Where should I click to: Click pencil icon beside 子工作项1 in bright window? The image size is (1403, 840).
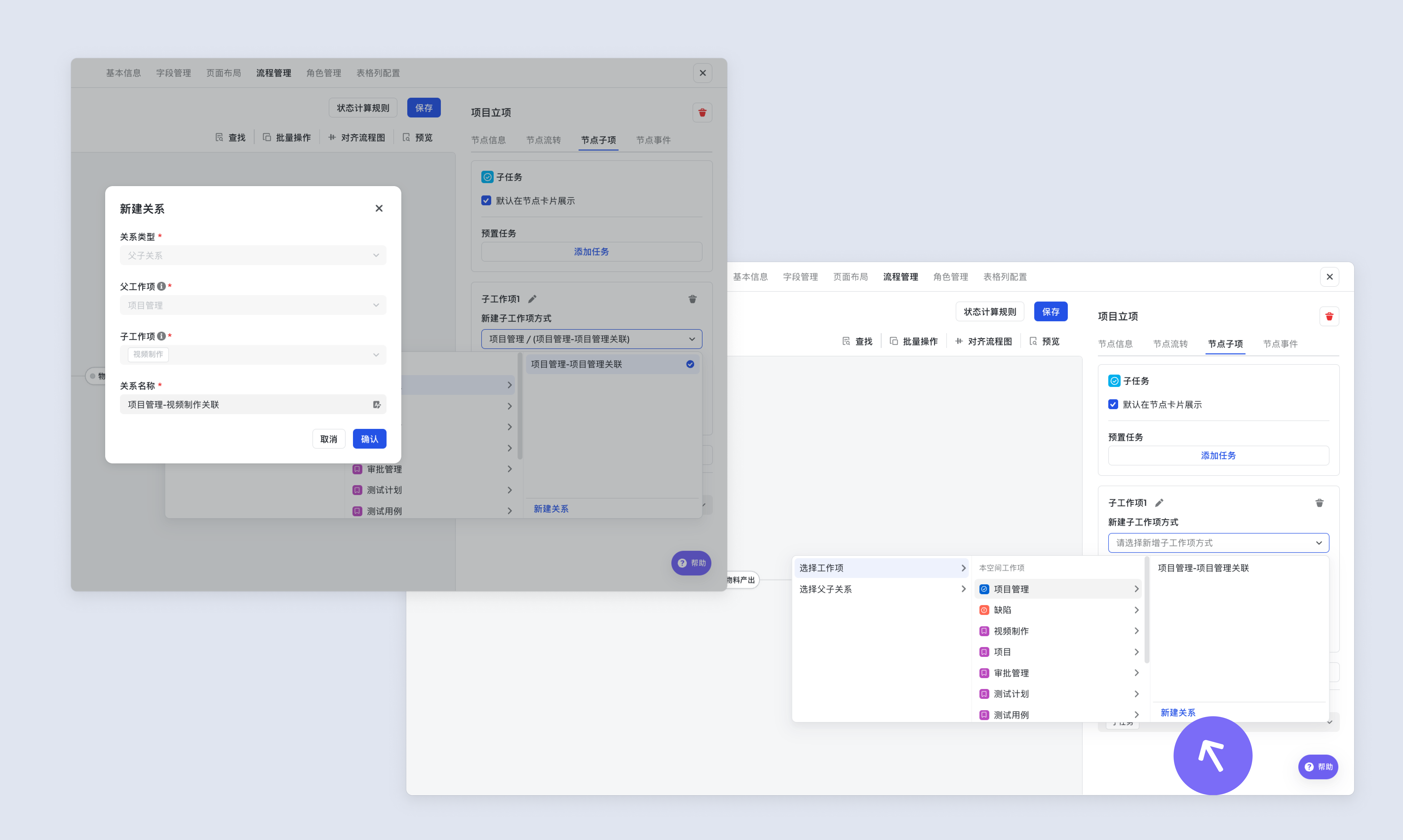[x=1159, y=503]
